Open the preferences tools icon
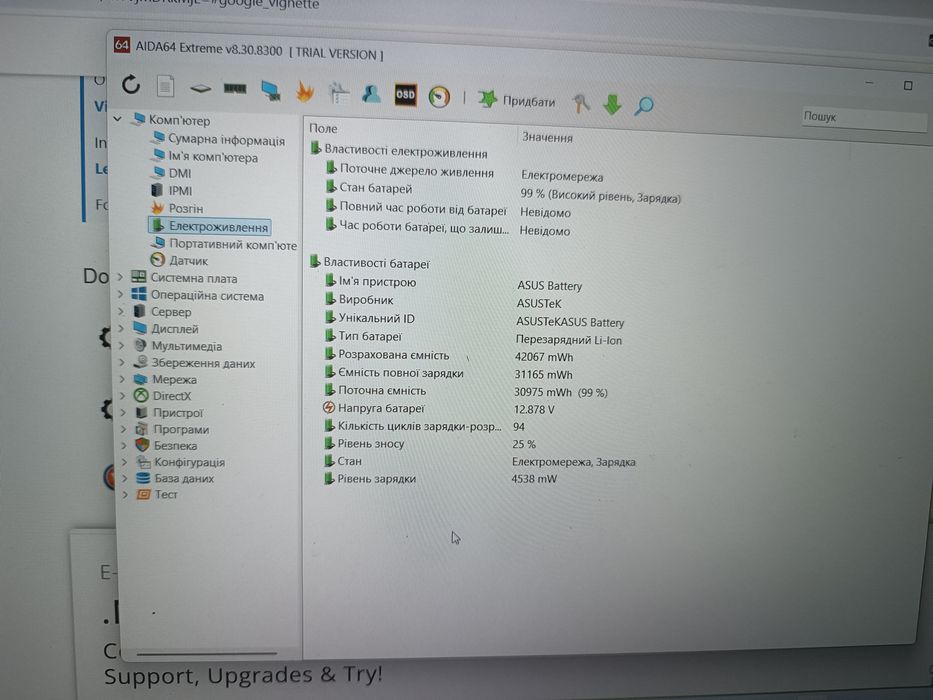933x700 pixels. pos(581,104)
